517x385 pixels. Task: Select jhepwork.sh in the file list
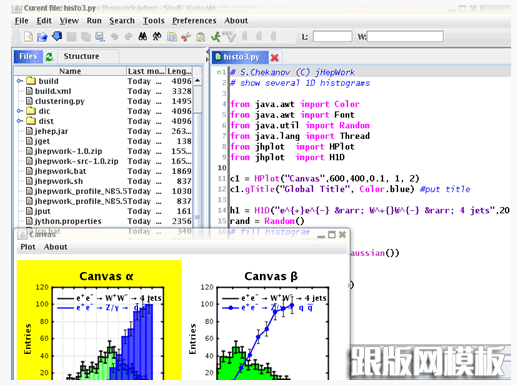[x=59, y=181]
